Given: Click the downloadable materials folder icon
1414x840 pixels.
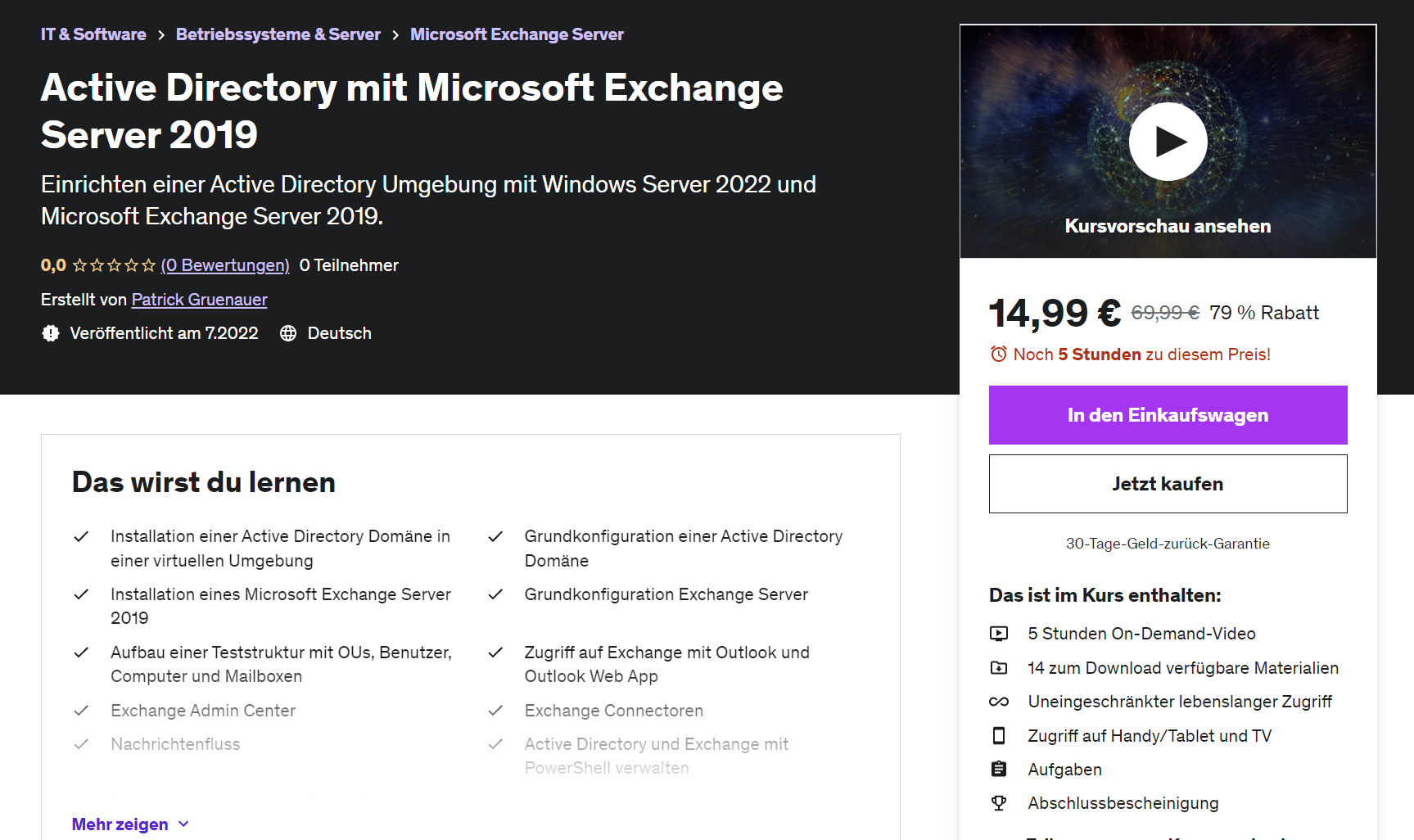Looking at the screenshot, I should (999, 668).
